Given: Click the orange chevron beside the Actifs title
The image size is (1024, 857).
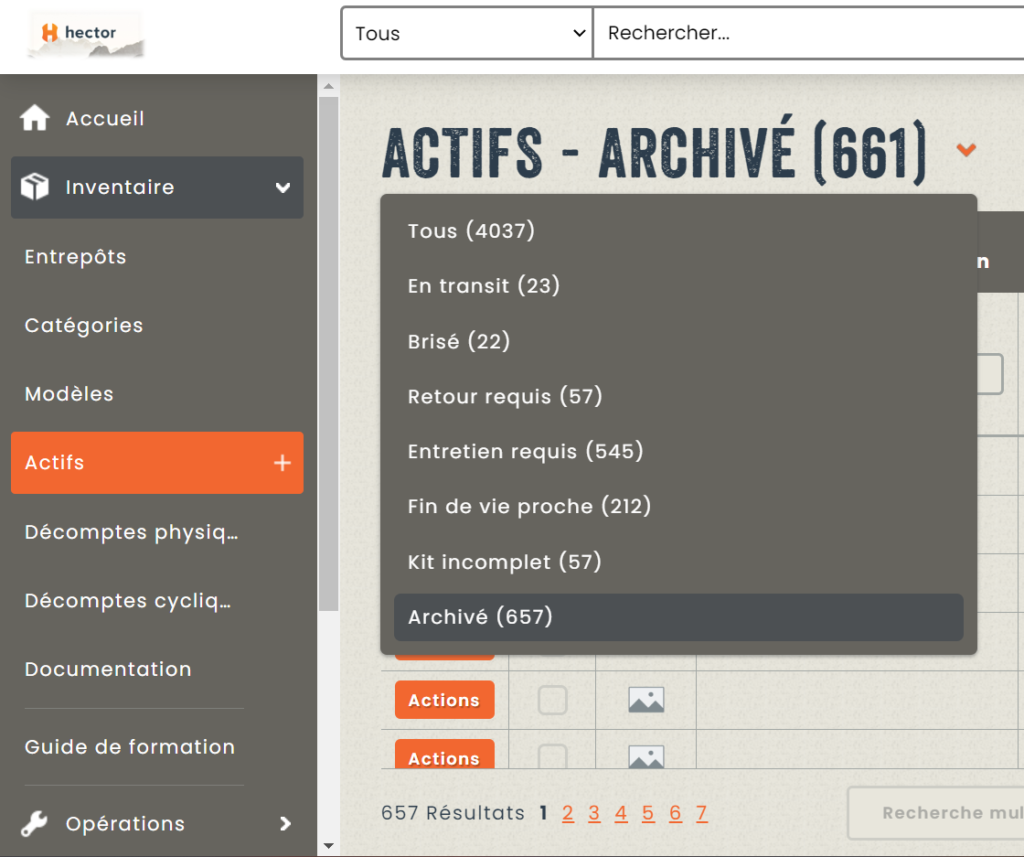Looking at the screenshot, I should click(x=965, y=151).
